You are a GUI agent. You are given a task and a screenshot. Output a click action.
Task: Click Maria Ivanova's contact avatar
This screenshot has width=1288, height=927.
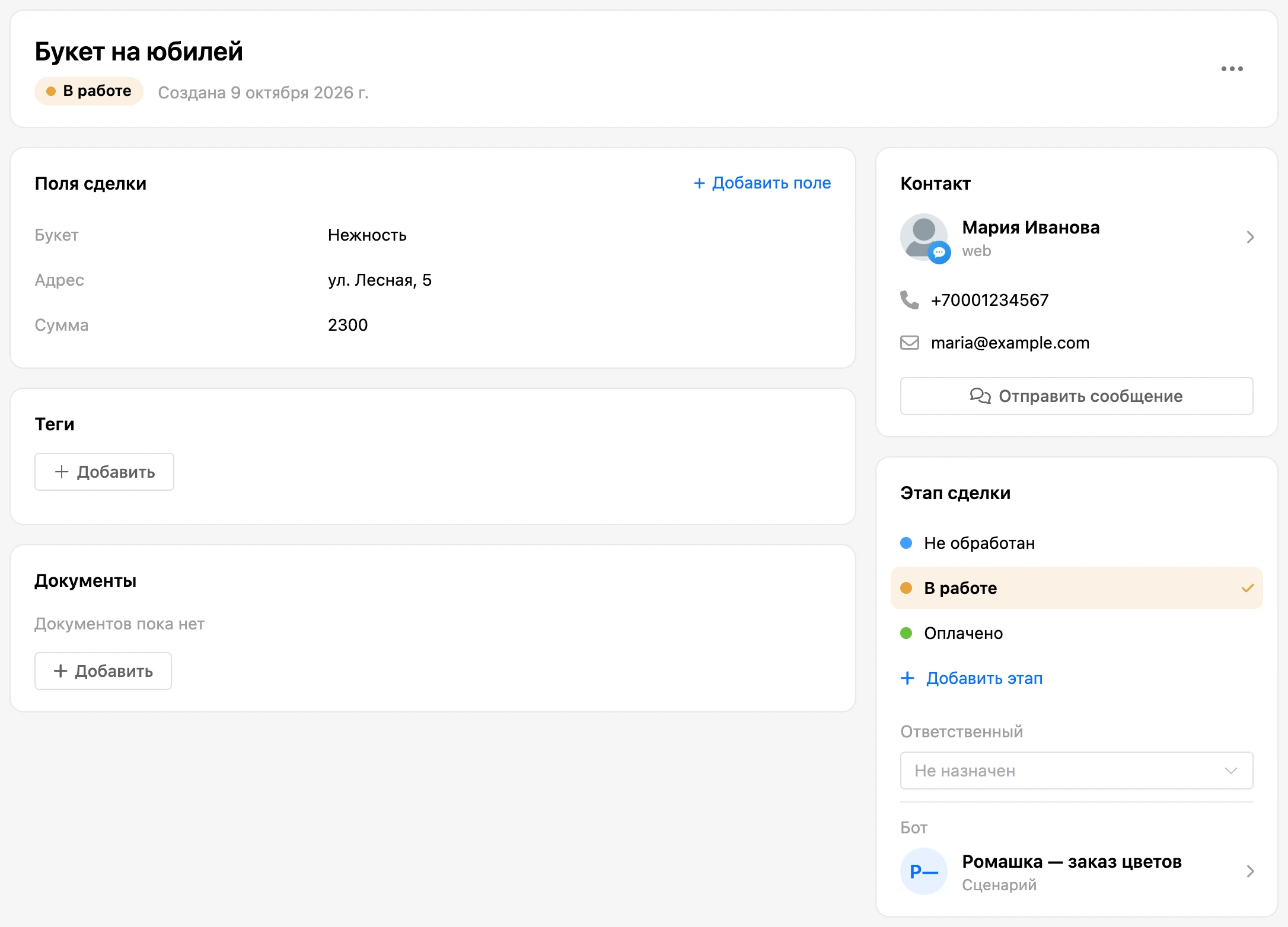[924, 237]
